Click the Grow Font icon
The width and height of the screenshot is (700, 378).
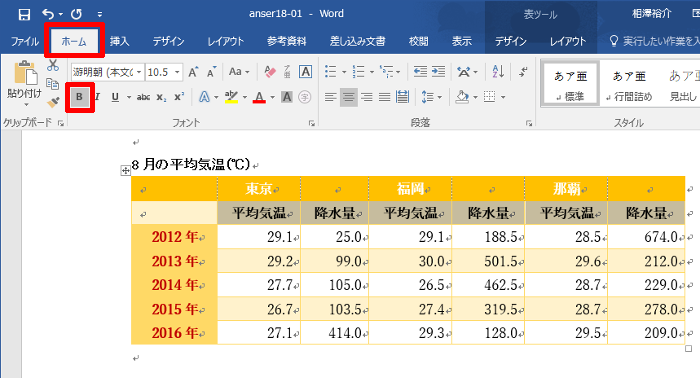(x=193, y=72)
